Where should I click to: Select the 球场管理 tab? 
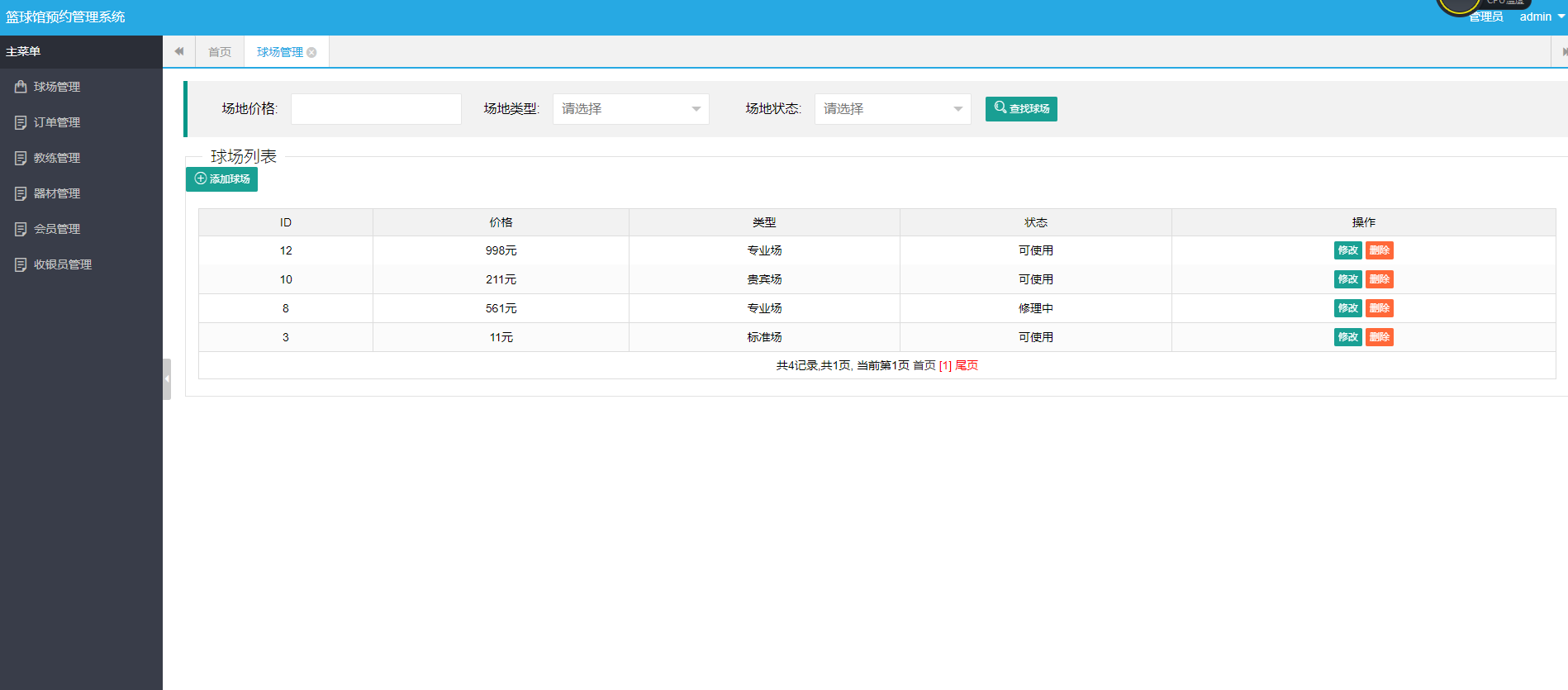(279, 52)
